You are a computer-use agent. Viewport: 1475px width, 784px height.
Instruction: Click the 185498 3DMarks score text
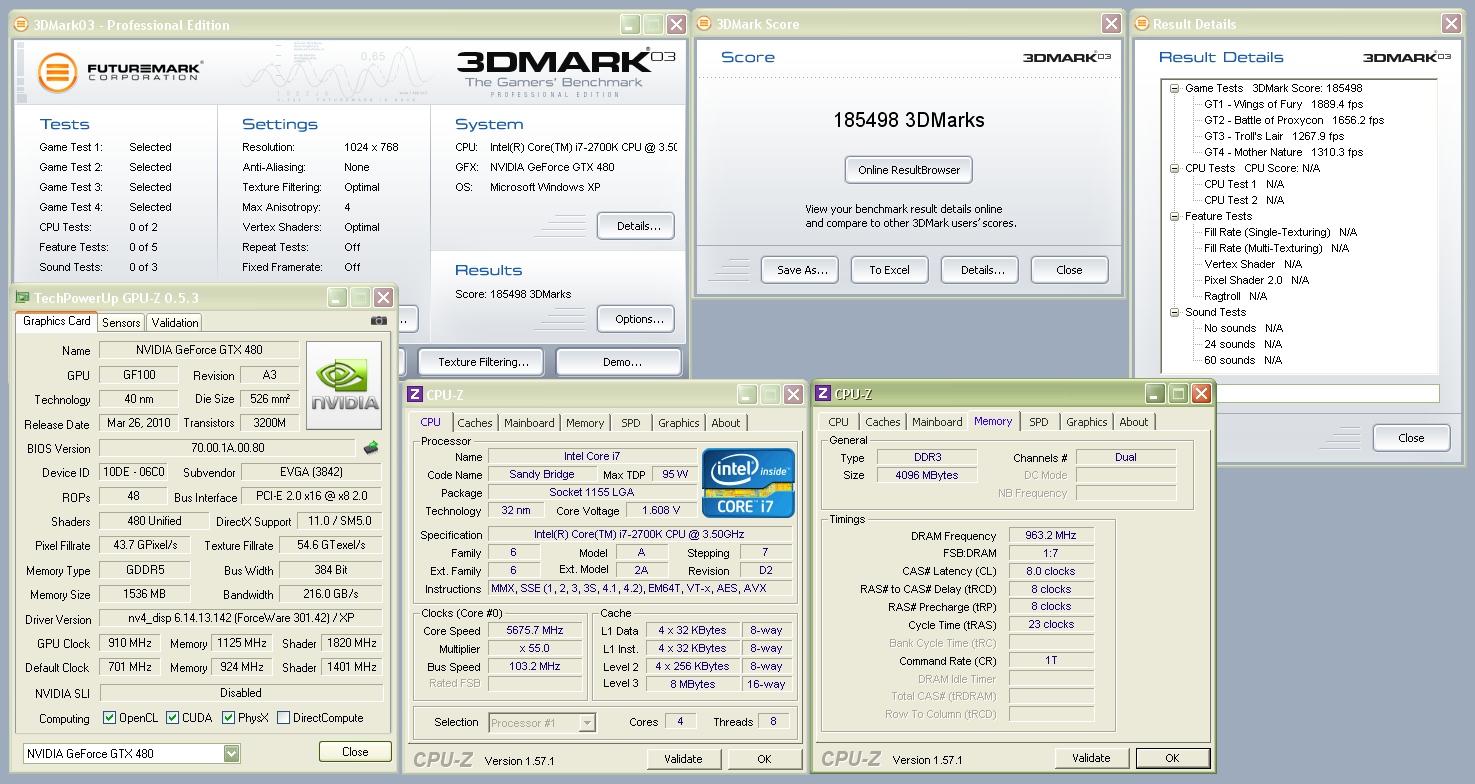click(x=909, y=120)
